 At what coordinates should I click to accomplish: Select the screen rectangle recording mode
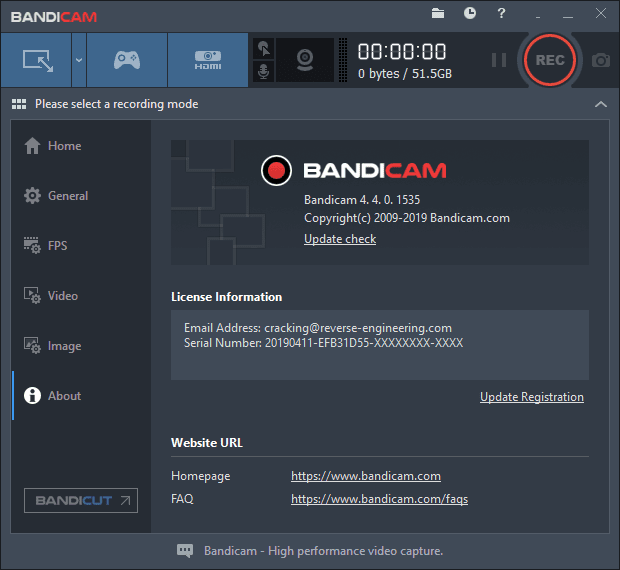(x=36, y=60)
